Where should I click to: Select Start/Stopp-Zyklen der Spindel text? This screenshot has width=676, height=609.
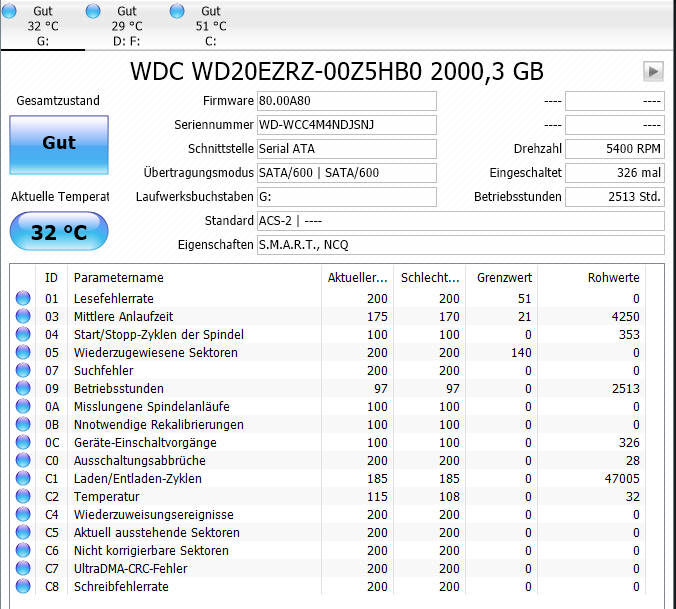point(159,335)
